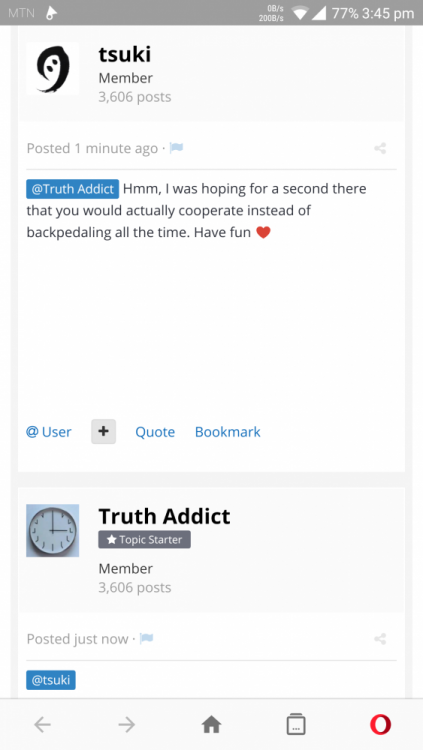The width and height of the screenshot is (423, 750).
Task: Tap the browser forward arrow
Action: coord(127,725)
